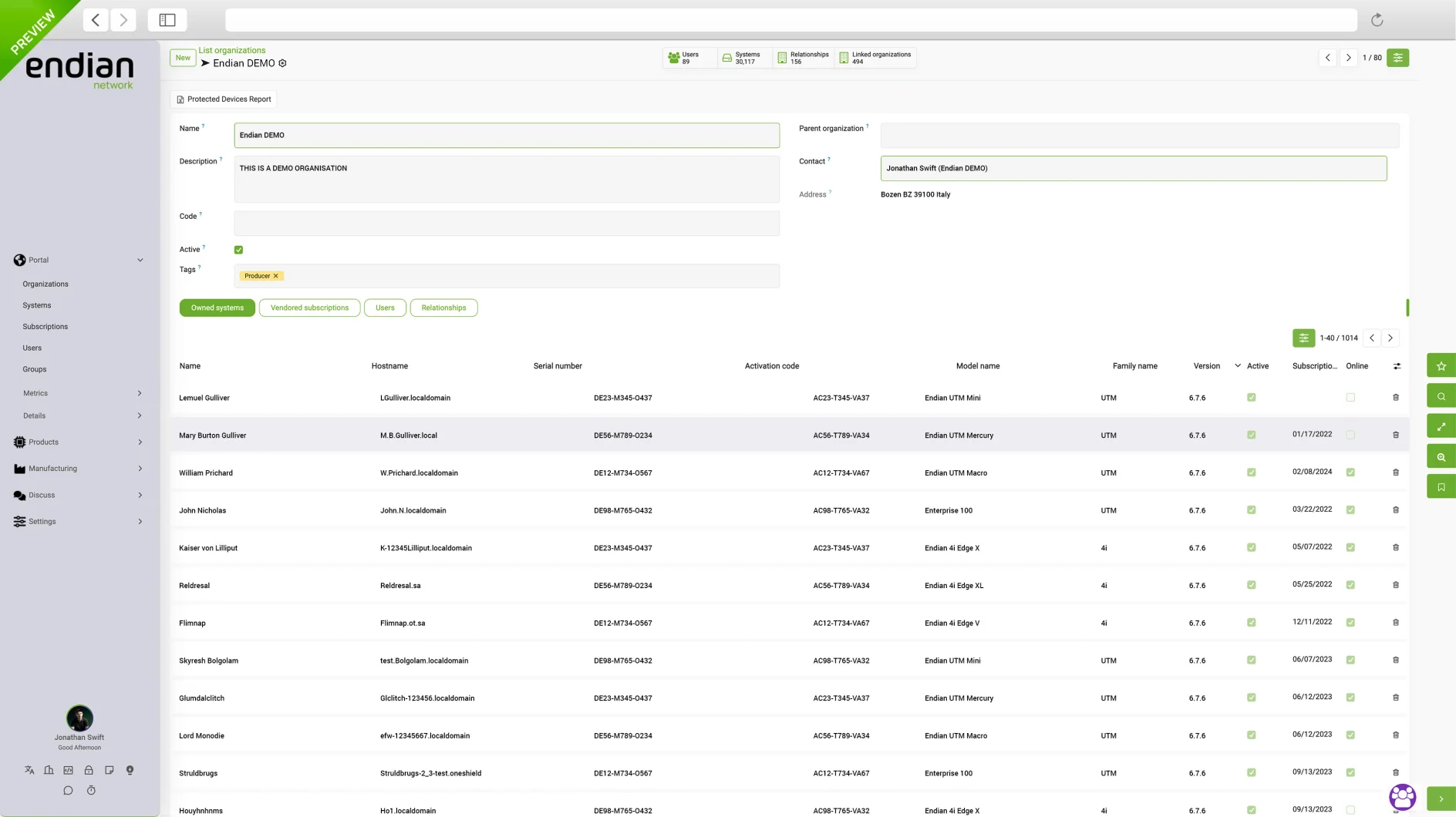Click the lock icon in bottom sidebar
The width and height of the screenshot is (1456, 817).
pyautogui.click(x=89, y=769)
